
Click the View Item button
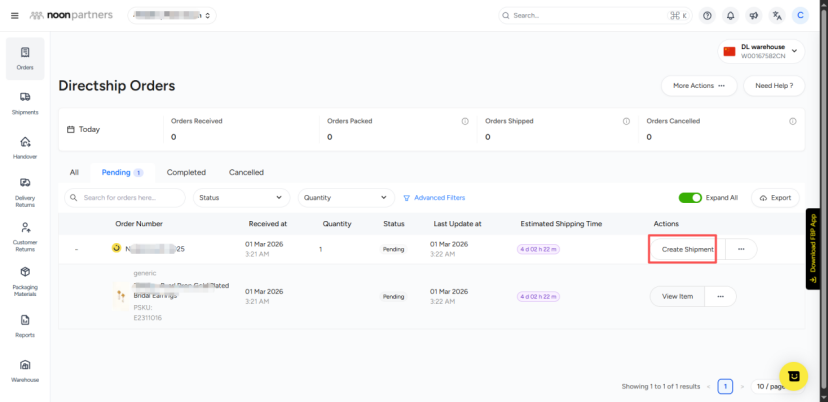(x=678, y=296)
